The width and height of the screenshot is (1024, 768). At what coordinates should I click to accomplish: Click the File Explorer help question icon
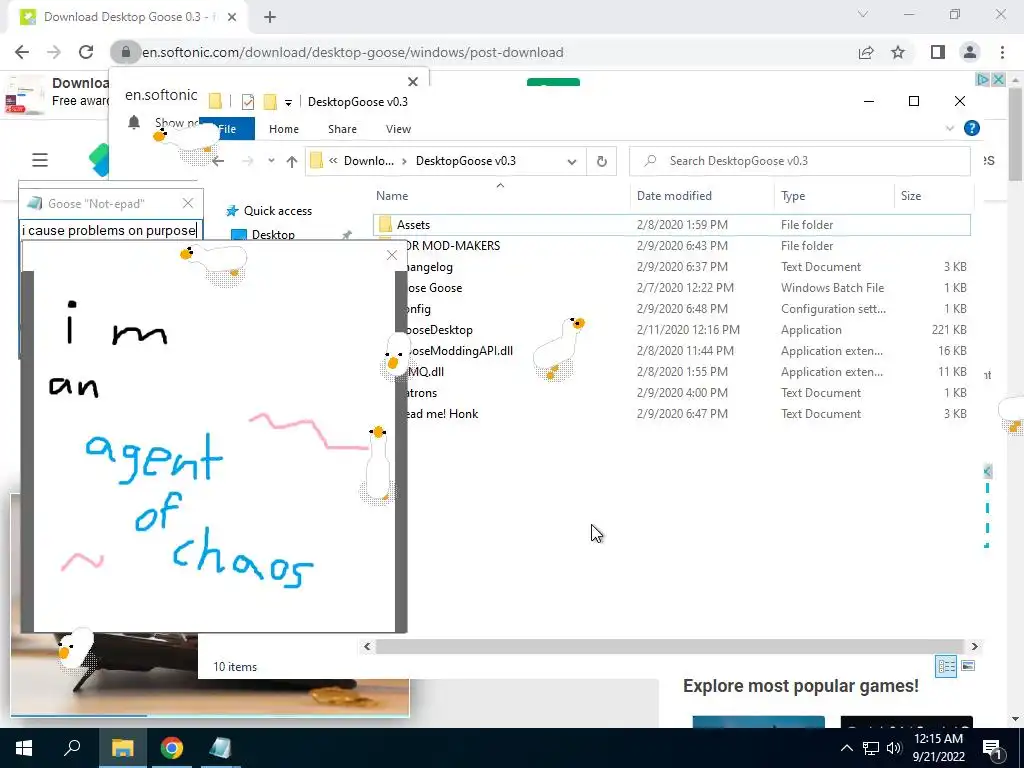point(972,128)
